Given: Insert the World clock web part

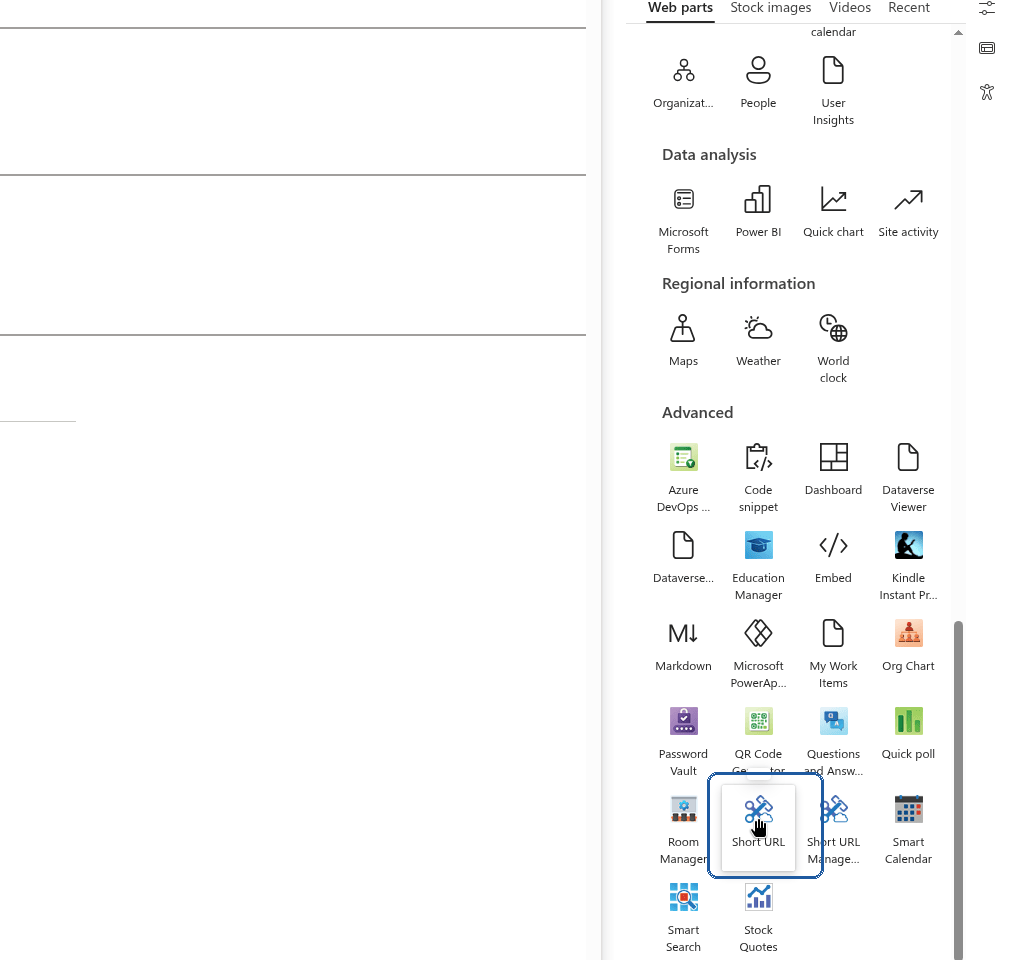Looking at the screenshot, I should (833, 349).
